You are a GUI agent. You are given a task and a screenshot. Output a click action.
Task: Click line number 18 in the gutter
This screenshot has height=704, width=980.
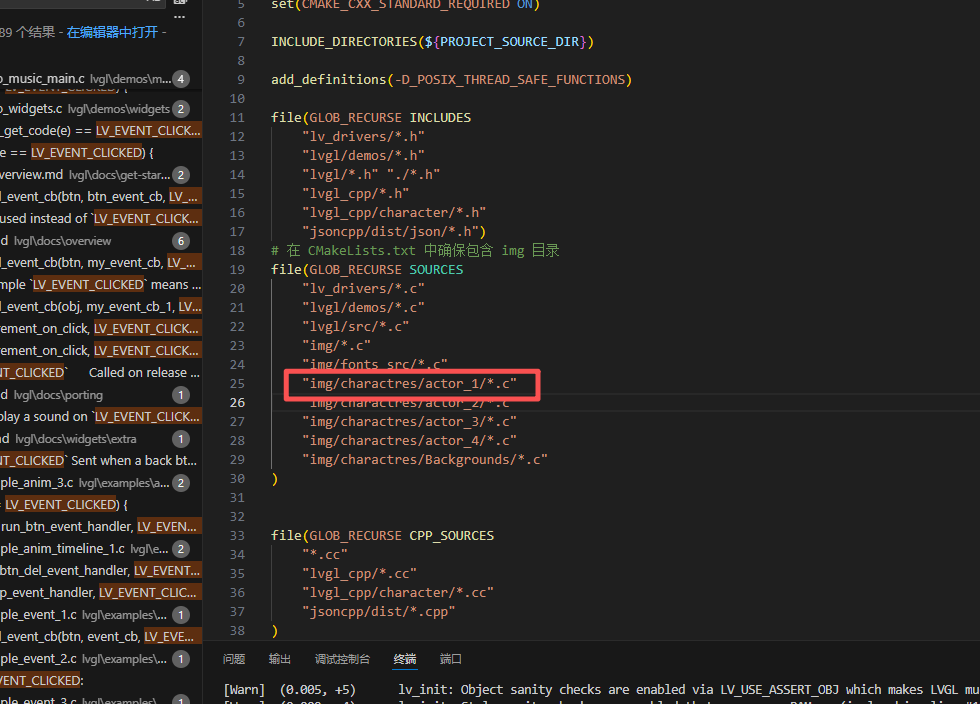tap(237, 251)
